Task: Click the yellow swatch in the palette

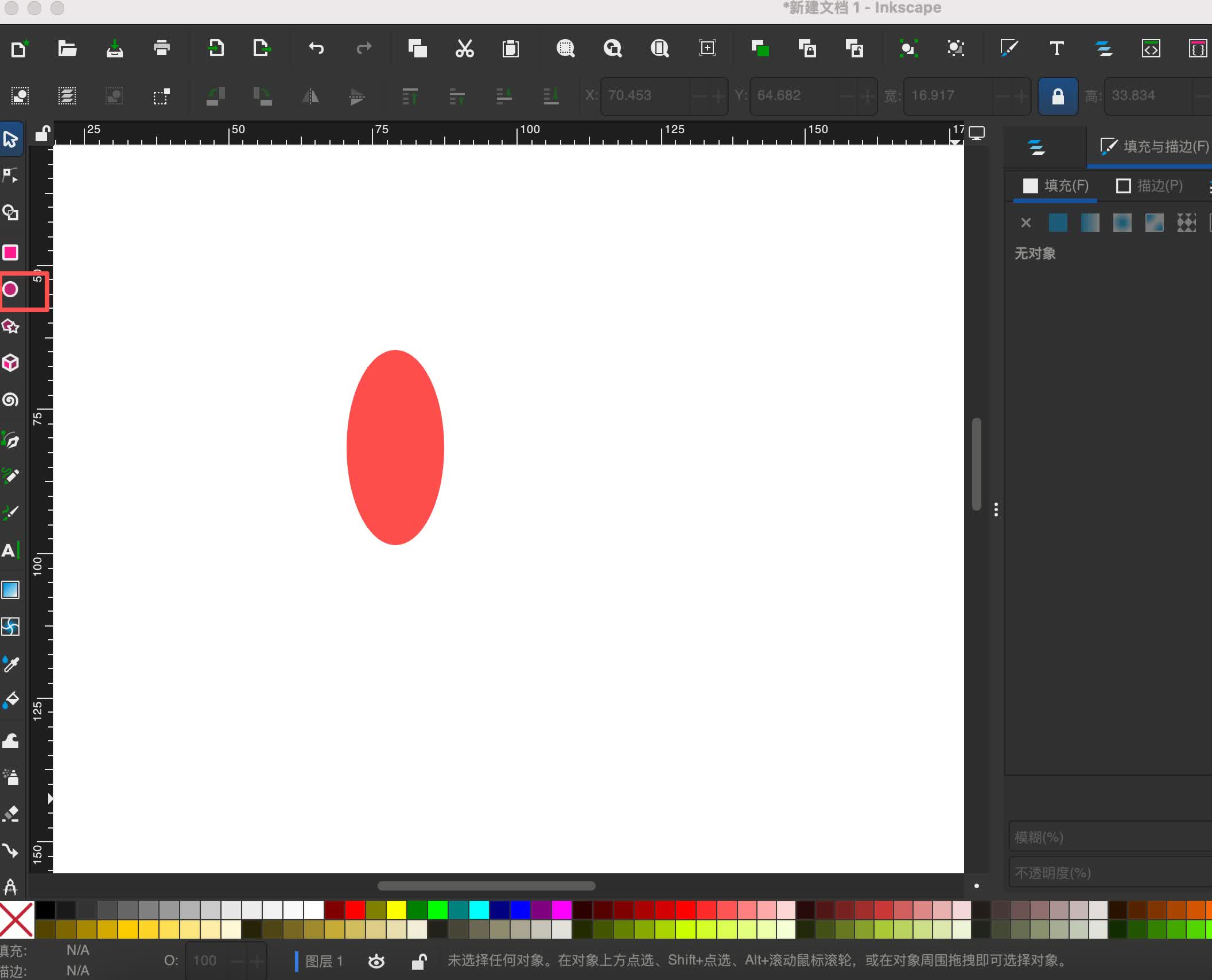Action: (396, 909)
